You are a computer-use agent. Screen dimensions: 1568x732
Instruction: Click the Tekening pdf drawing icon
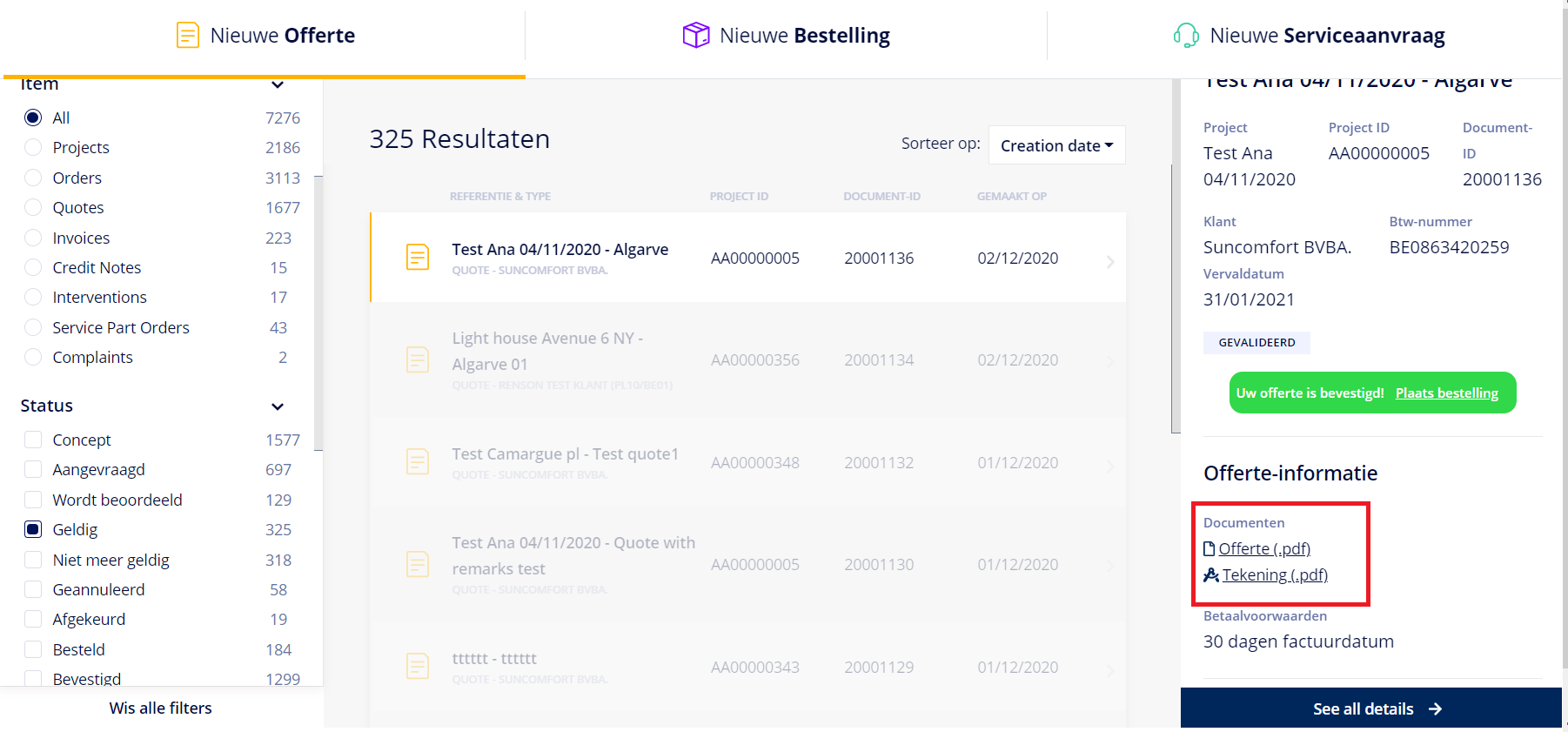pyautogui.click(x=1211, y=575)
